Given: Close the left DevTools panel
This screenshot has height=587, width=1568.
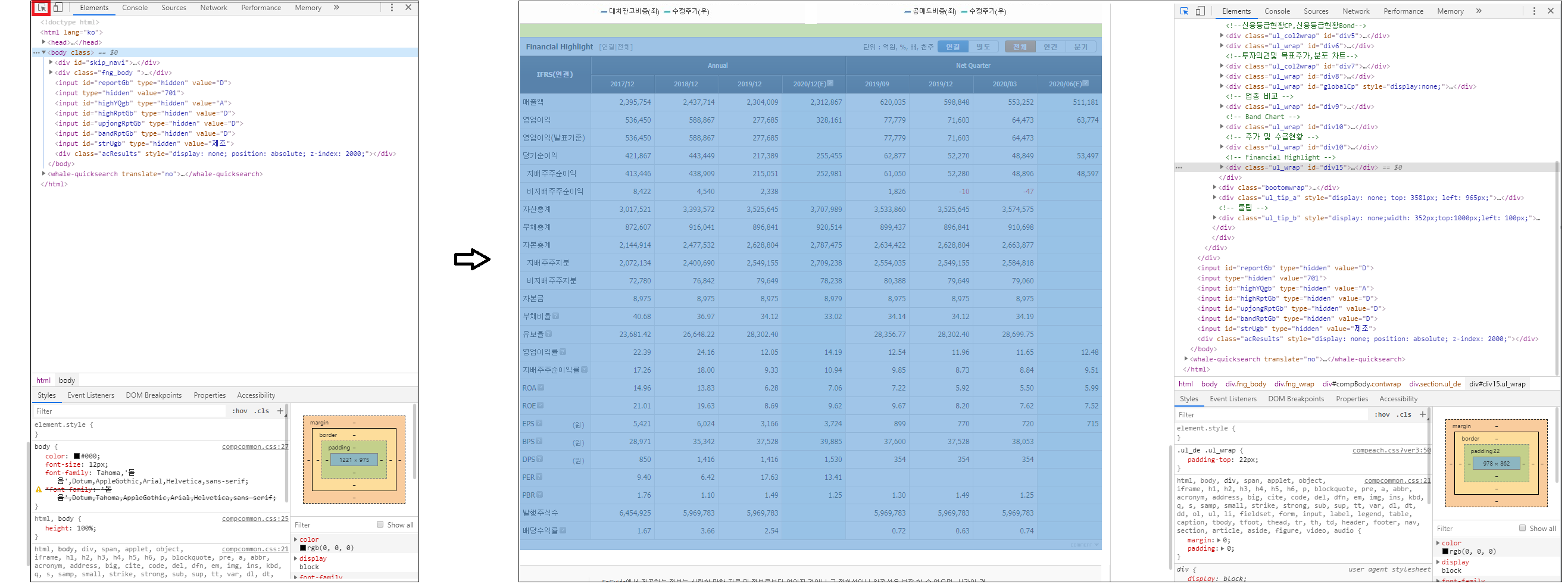Looking at the screenshot, I should [408, 8].
